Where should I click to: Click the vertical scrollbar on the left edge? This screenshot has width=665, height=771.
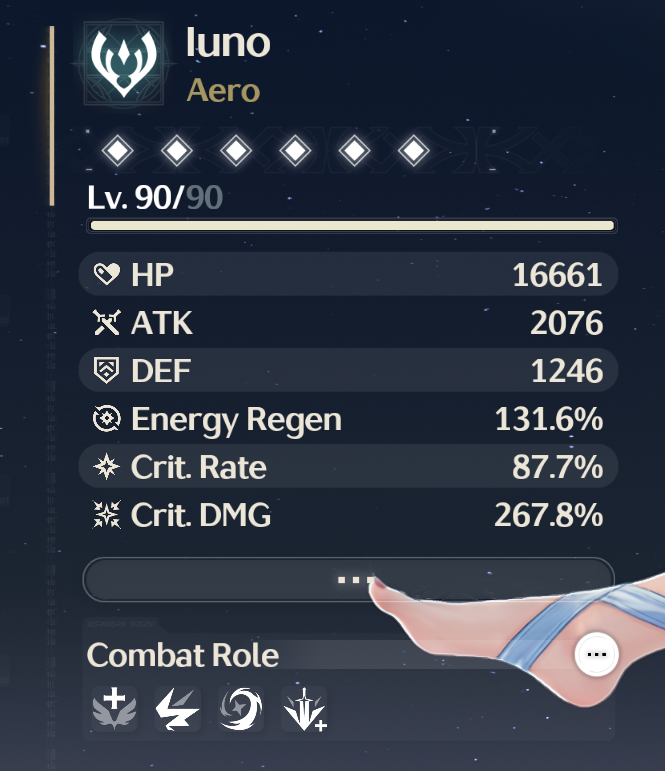coord(51,116)
